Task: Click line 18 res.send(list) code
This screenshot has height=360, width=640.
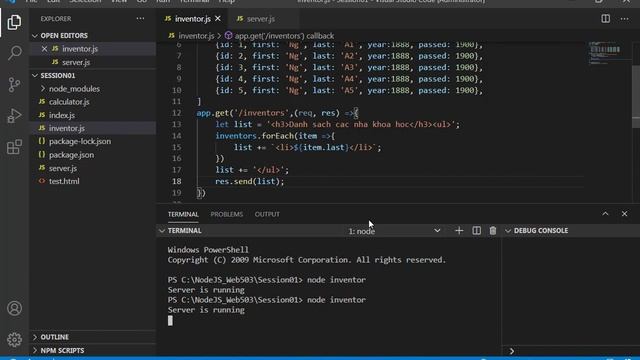Action: 249,181
